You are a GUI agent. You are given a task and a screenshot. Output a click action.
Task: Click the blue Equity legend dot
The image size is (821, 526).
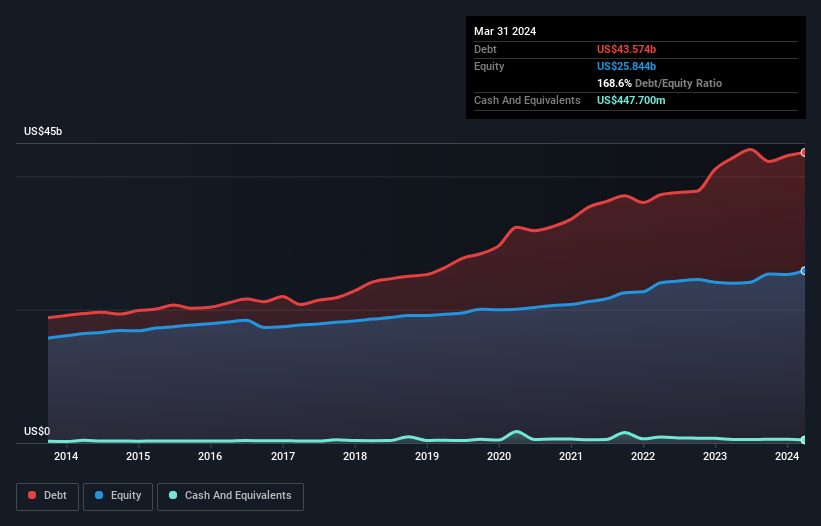(x=99, y=495)
